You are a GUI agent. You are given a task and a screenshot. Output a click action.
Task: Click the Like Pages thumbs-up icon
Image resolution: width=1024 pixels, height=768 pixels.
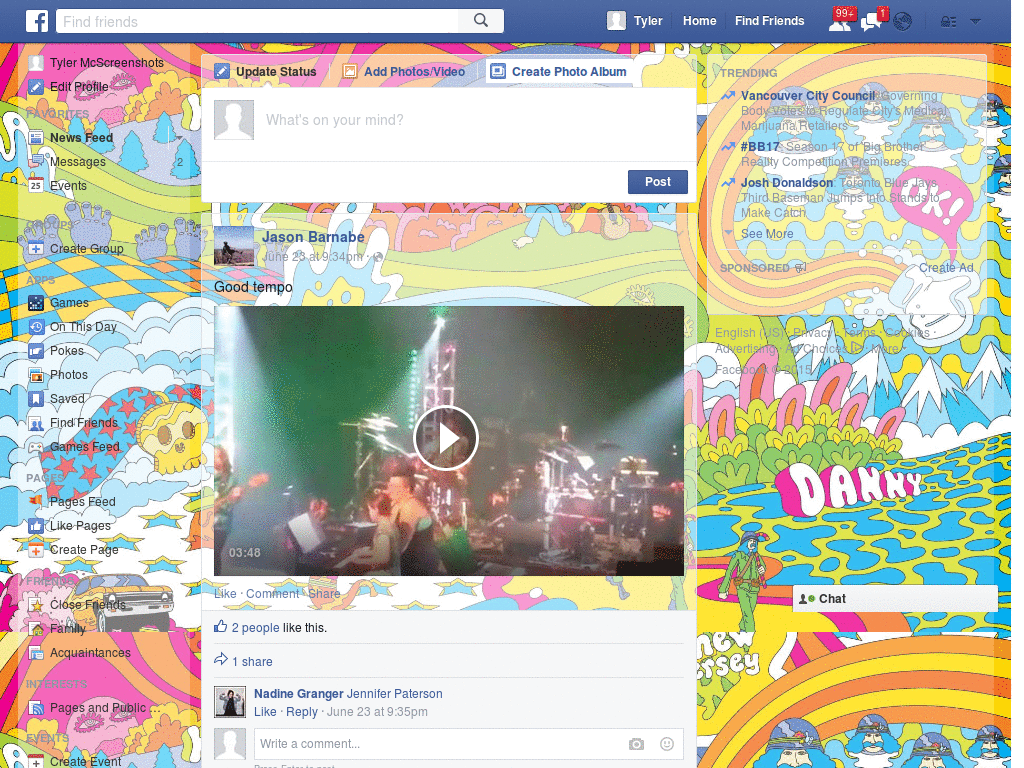tap(36, 526)
